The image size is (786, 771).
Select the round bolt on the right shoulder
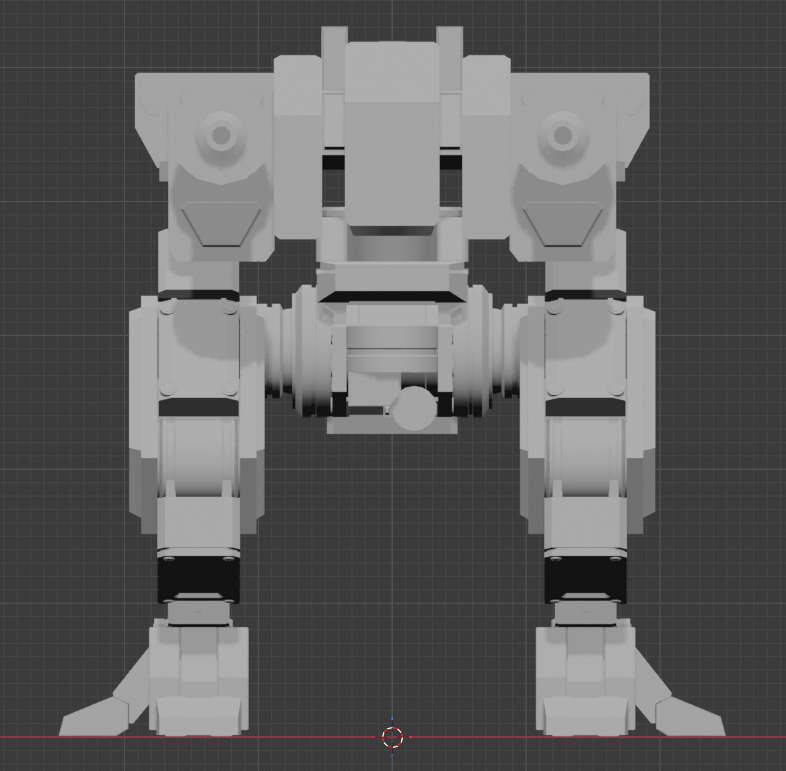tap(562, 135)
